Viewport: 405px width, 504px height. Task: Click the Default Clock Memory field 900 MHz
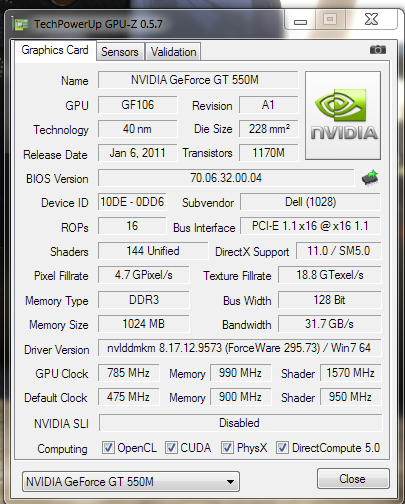pyautogui.click(x=240, y=397)
